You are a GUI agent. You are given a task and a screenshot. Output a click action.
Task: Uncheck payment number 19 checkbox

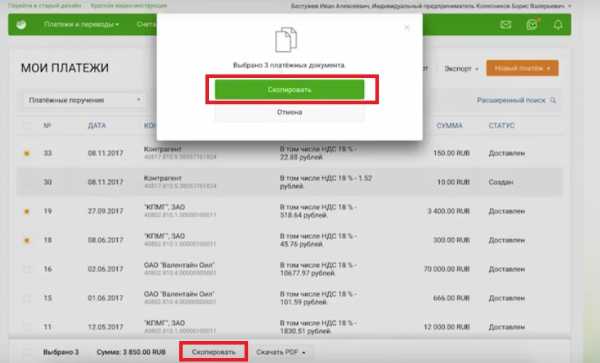click(x=27, y=211)
